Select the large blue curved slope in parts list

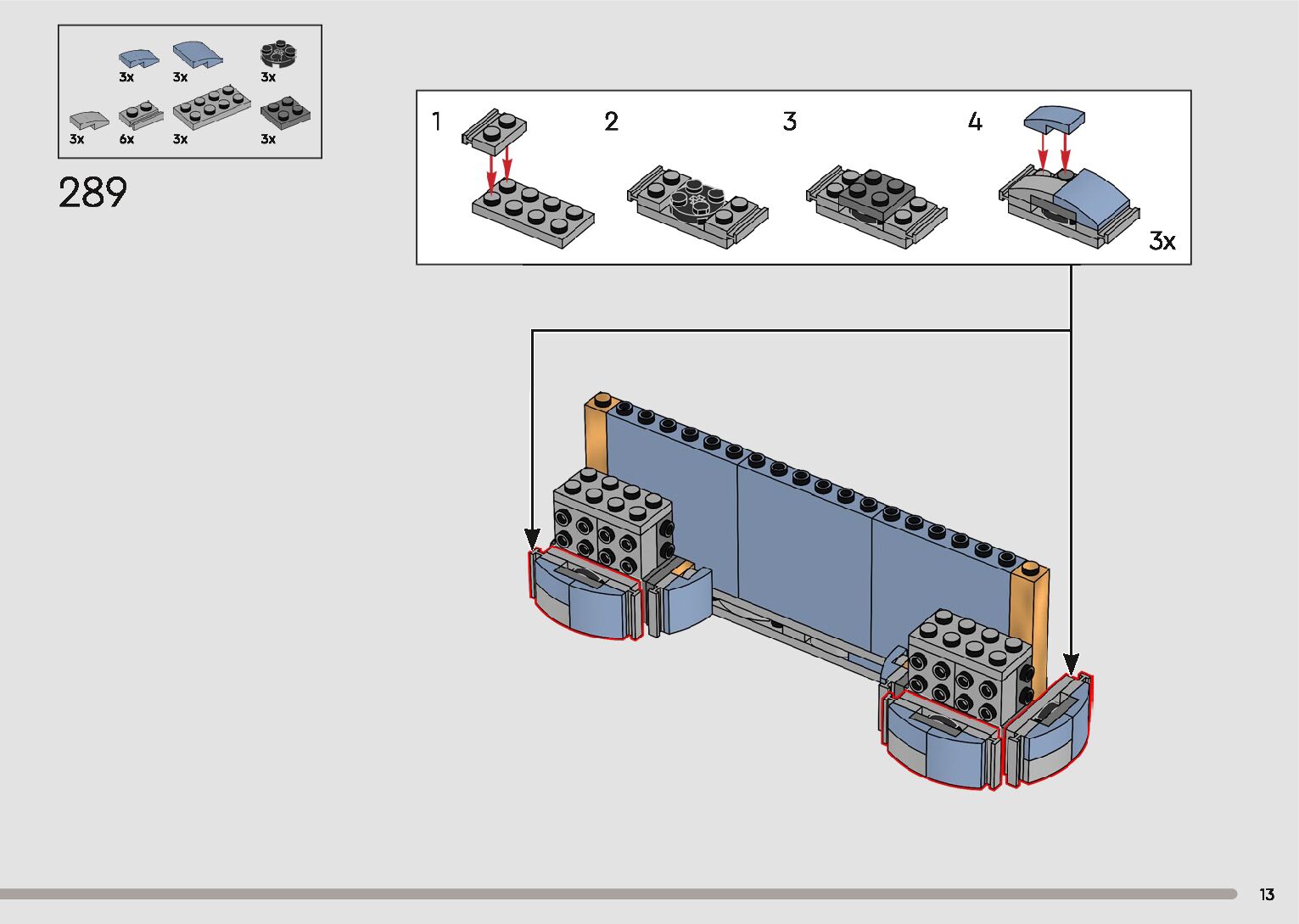coord(197,56)
